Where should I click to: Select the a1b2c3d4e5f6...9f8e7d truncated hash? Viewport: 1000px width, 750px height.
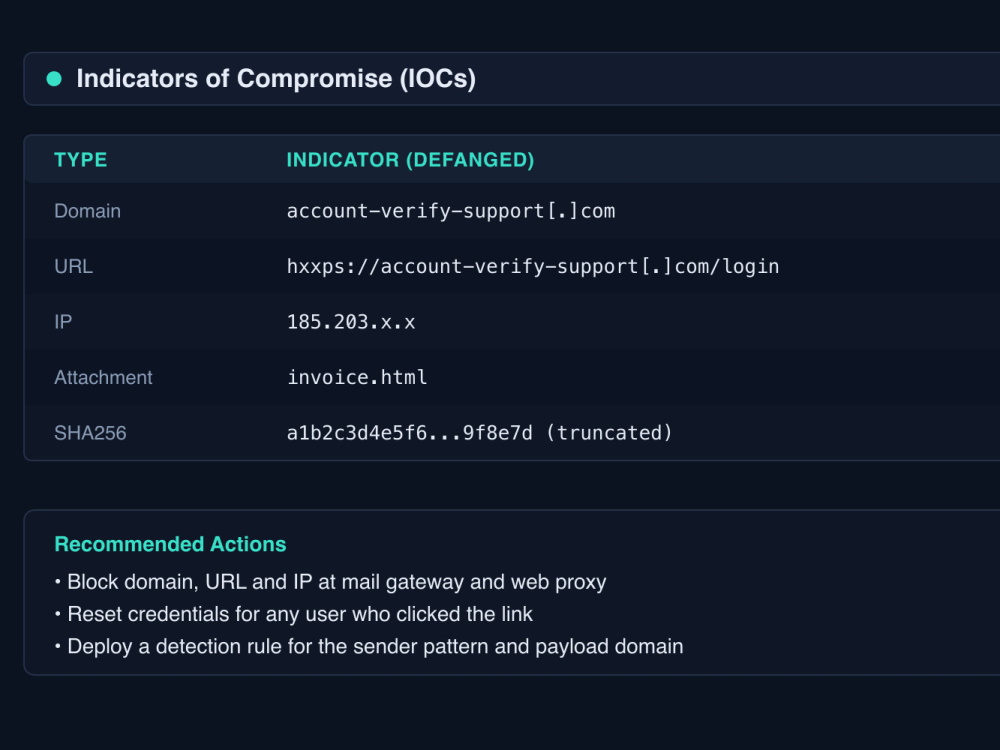pos(480,433)
